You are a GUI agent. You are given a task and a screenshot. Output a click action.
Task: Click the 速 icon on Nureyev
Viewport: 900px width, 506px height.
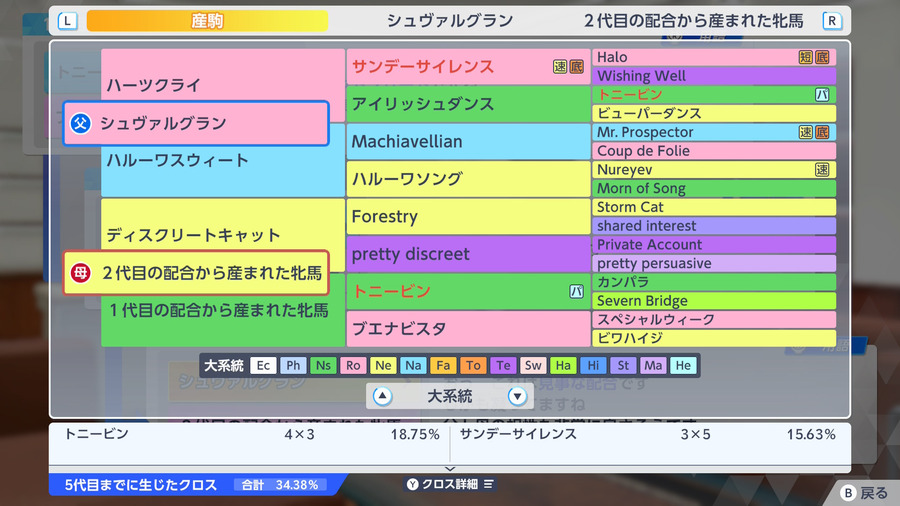[x=822, y=169]
